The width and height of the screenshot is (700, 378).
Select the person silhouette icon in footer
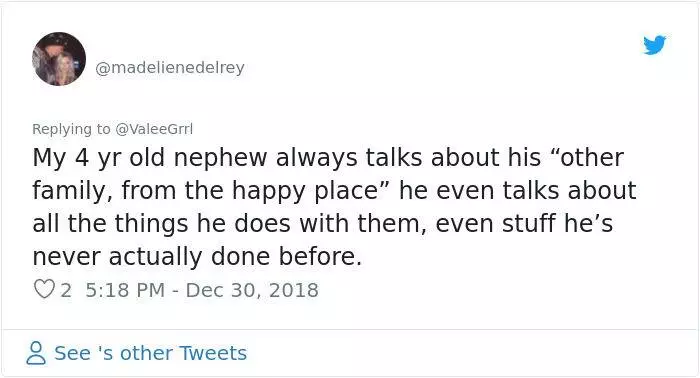point(36,353)
